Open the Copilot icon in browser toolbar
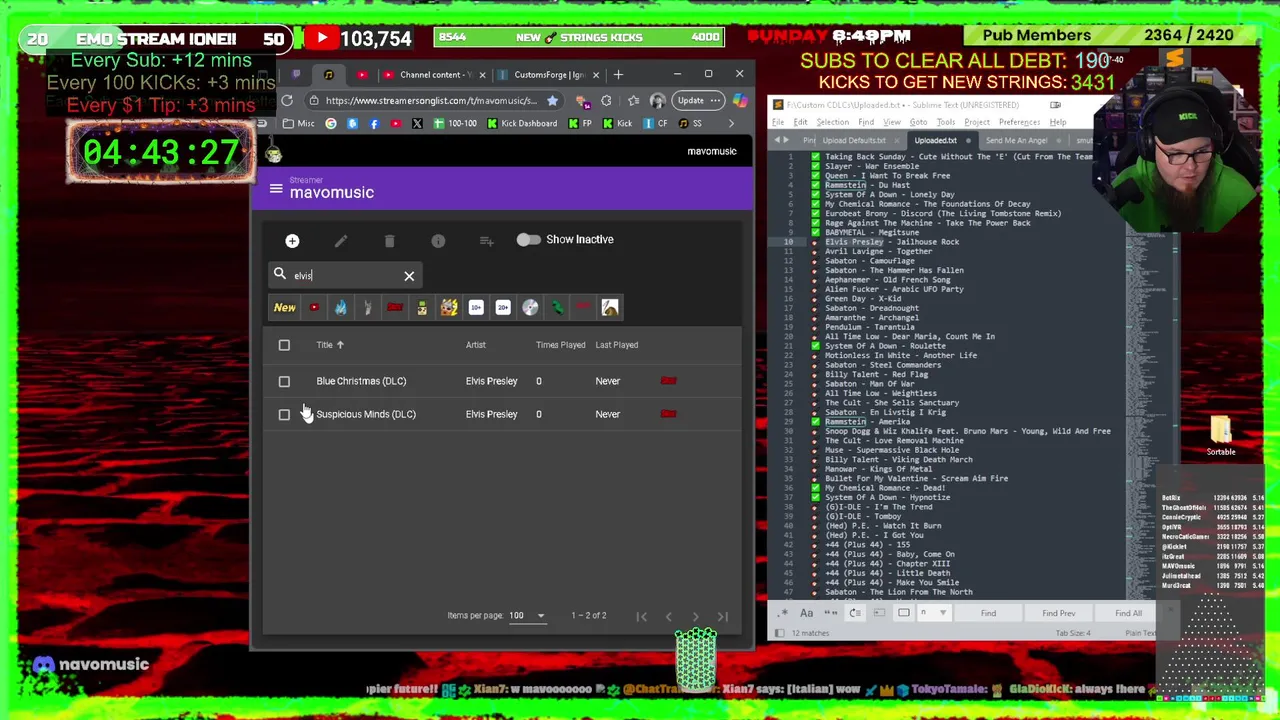This screenshot has width=1280, height=720. [740, 100]
